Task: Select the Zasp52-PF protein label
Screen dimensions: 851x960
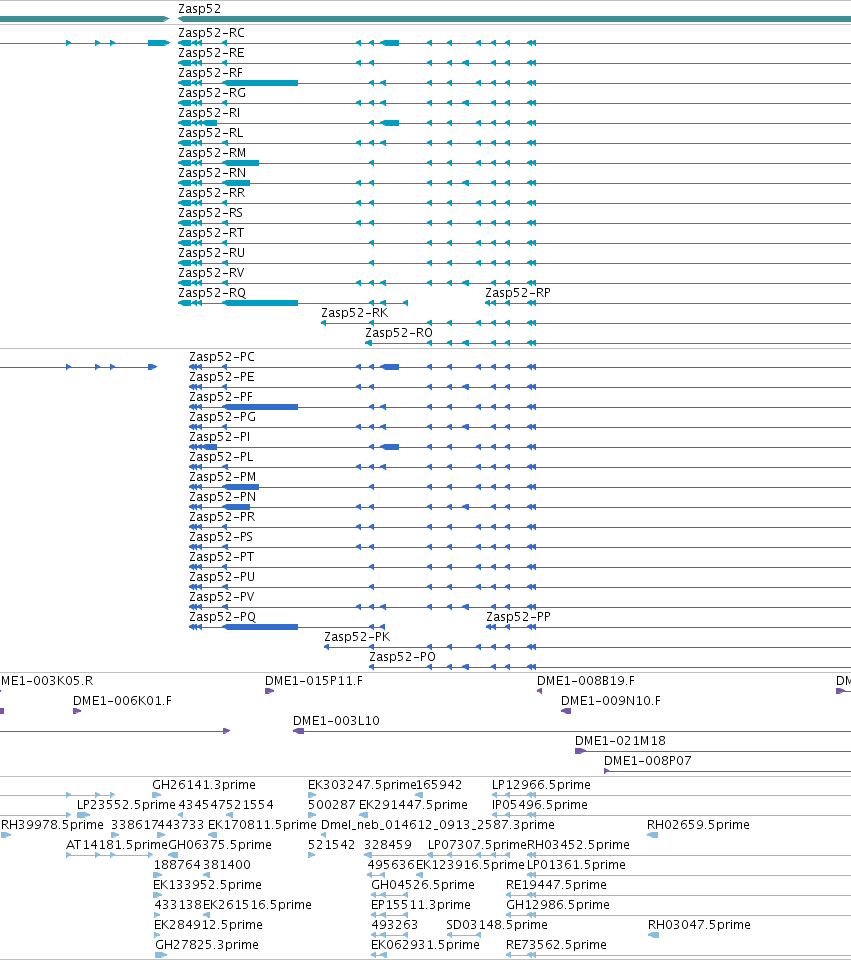Action: coord(221,397)
